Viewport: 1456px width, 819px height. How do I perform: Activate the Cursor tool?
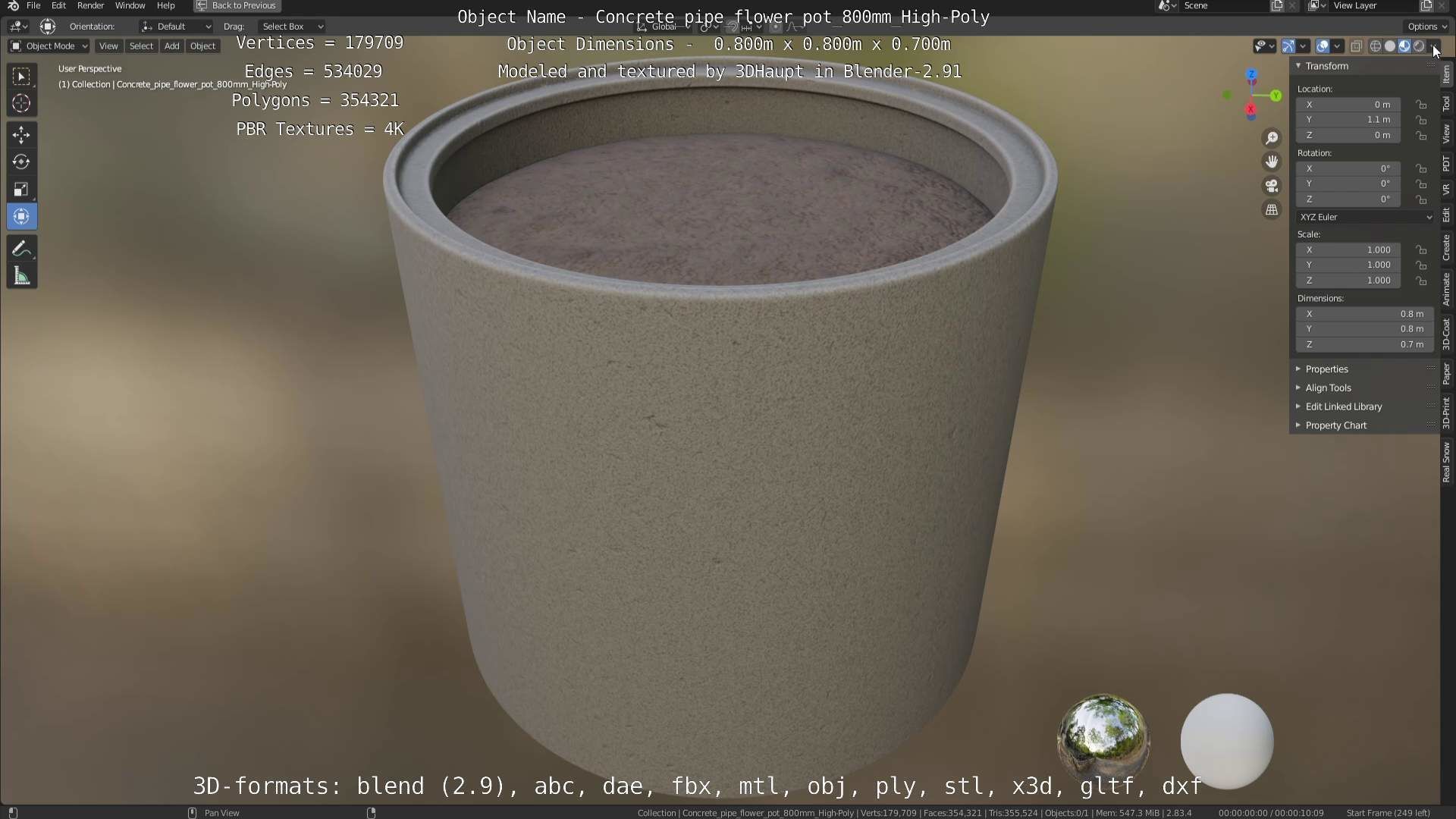21,103
